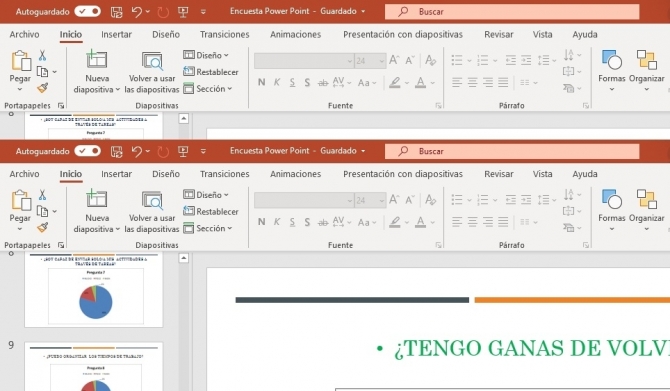Switch to Diseño tab in lower window
The height and width of the screenshot is (391, 670).
166,174
